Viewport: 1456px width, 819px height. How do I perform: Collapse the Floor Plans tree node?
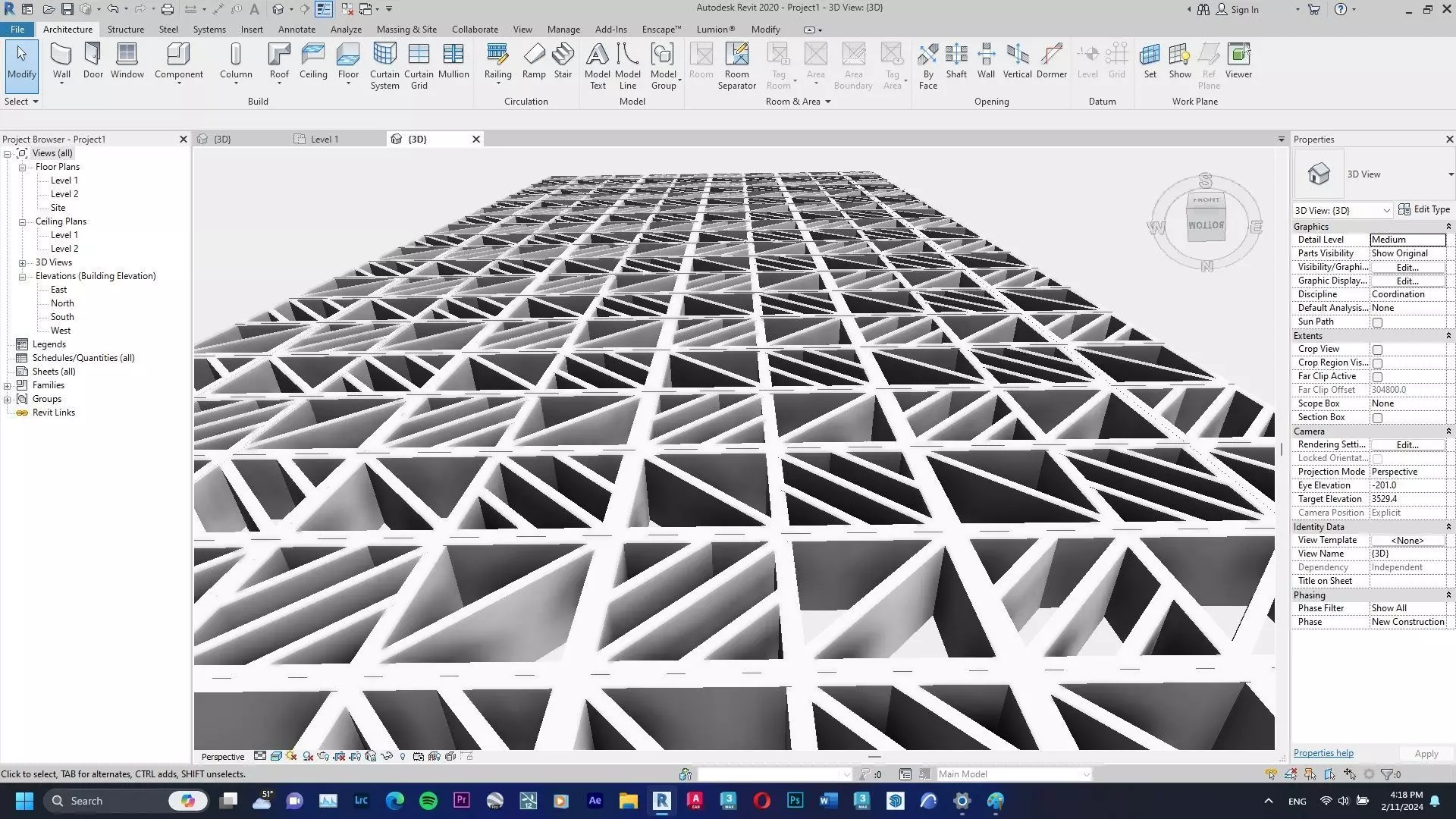click(x=23, y=168)
